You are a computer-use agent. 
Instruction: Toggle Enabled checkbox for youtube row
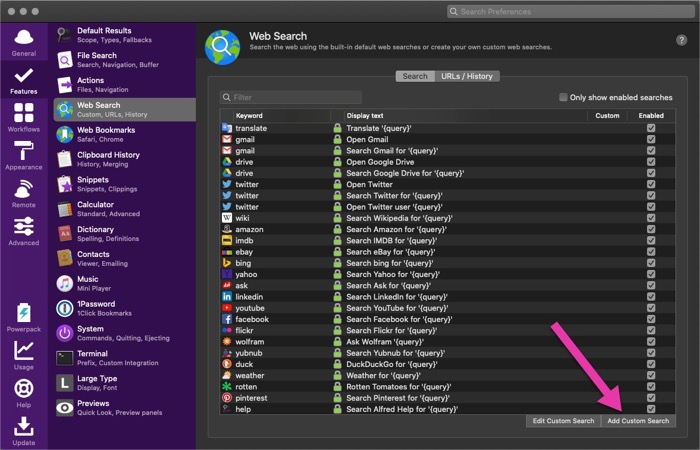[x=651, y=308]
